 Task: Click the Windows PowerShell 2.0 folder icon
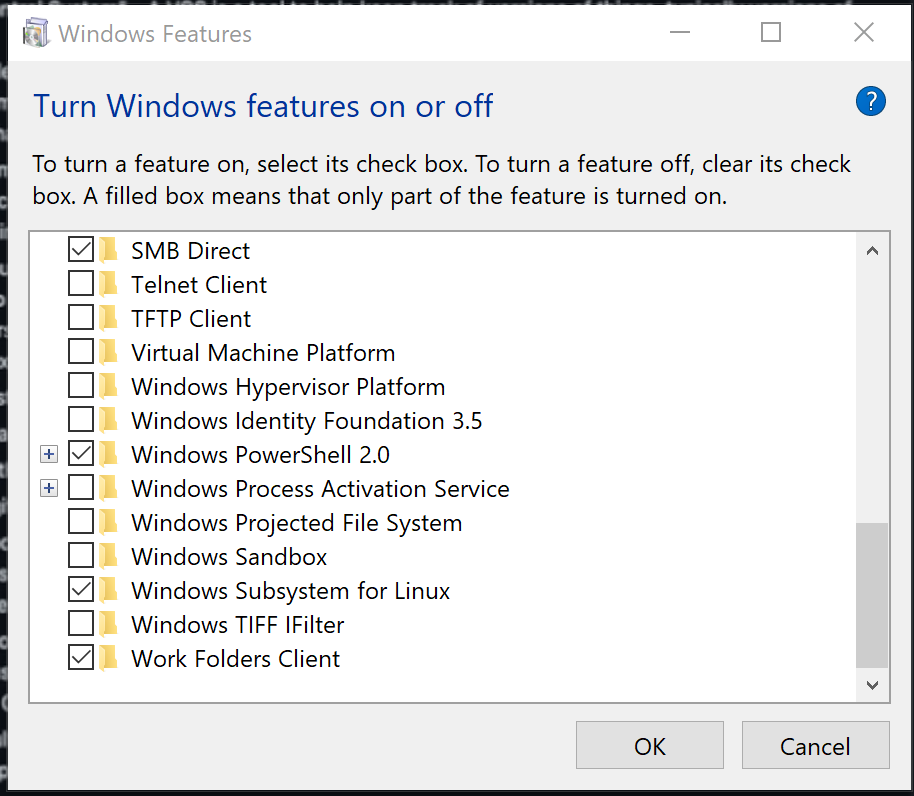tap(108, 455)
